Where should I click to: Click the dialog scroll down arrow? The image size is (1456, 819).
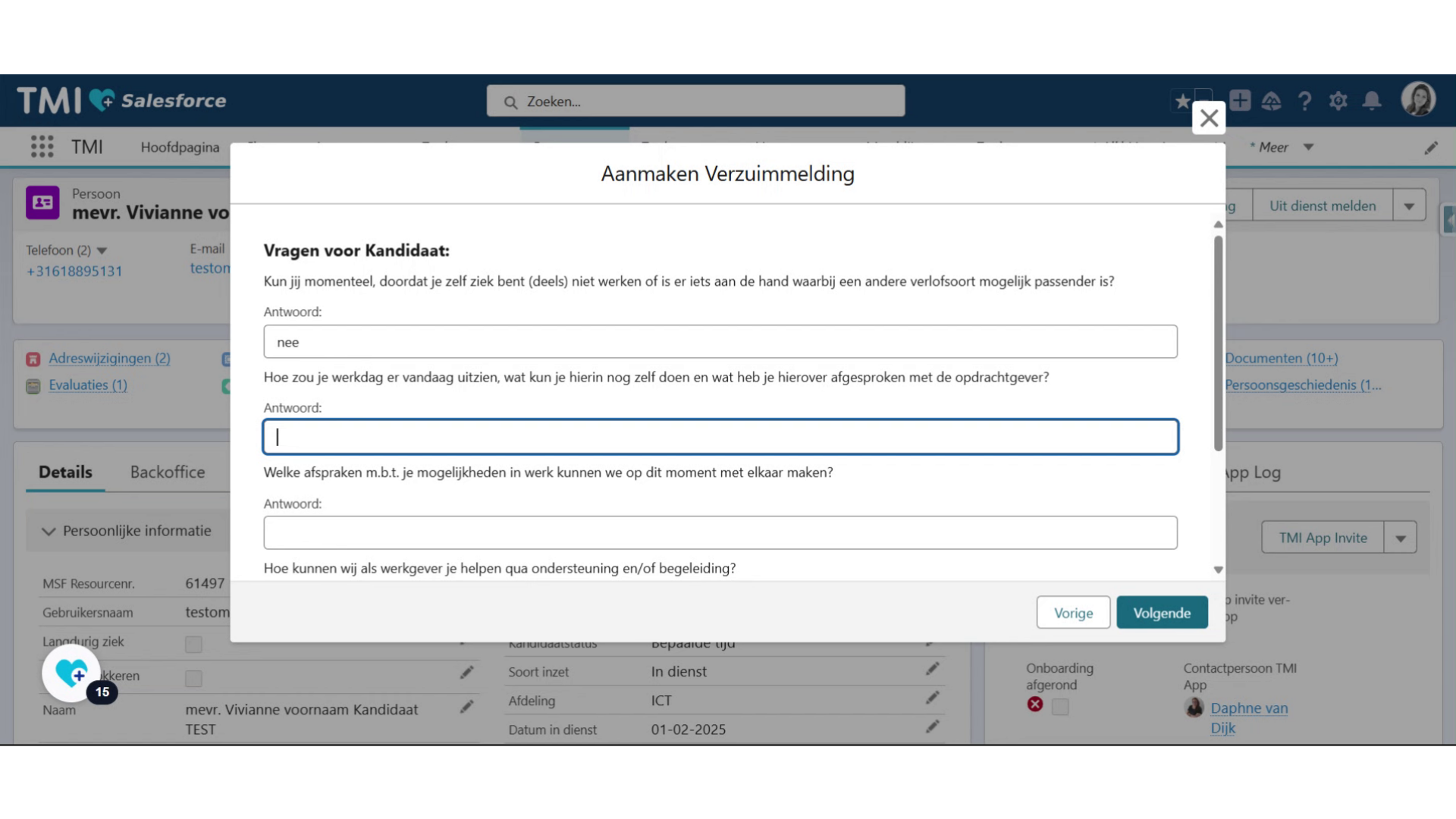click(x=1218, y=570)
